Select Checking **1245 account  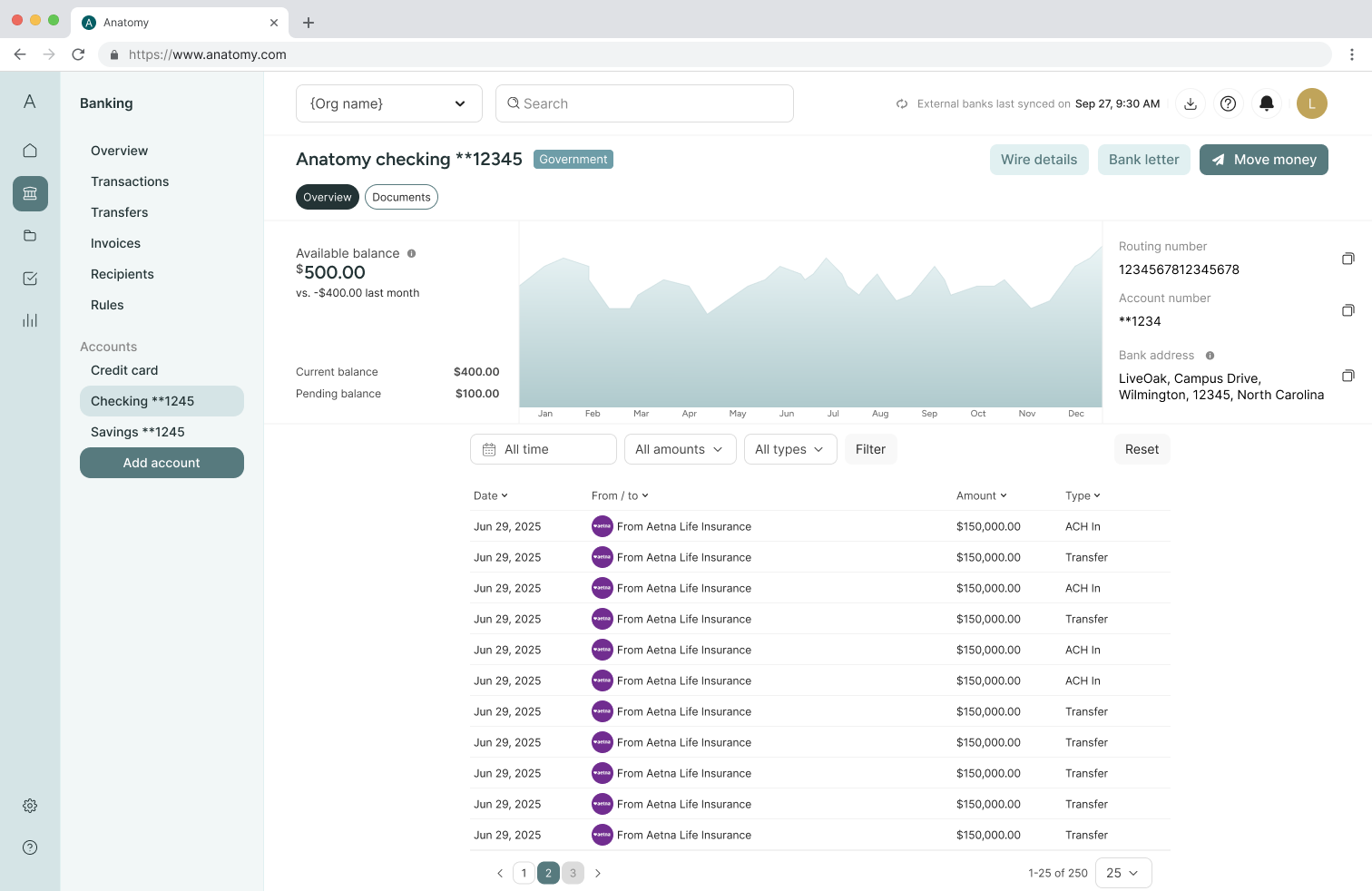click(x=162, y=401)
